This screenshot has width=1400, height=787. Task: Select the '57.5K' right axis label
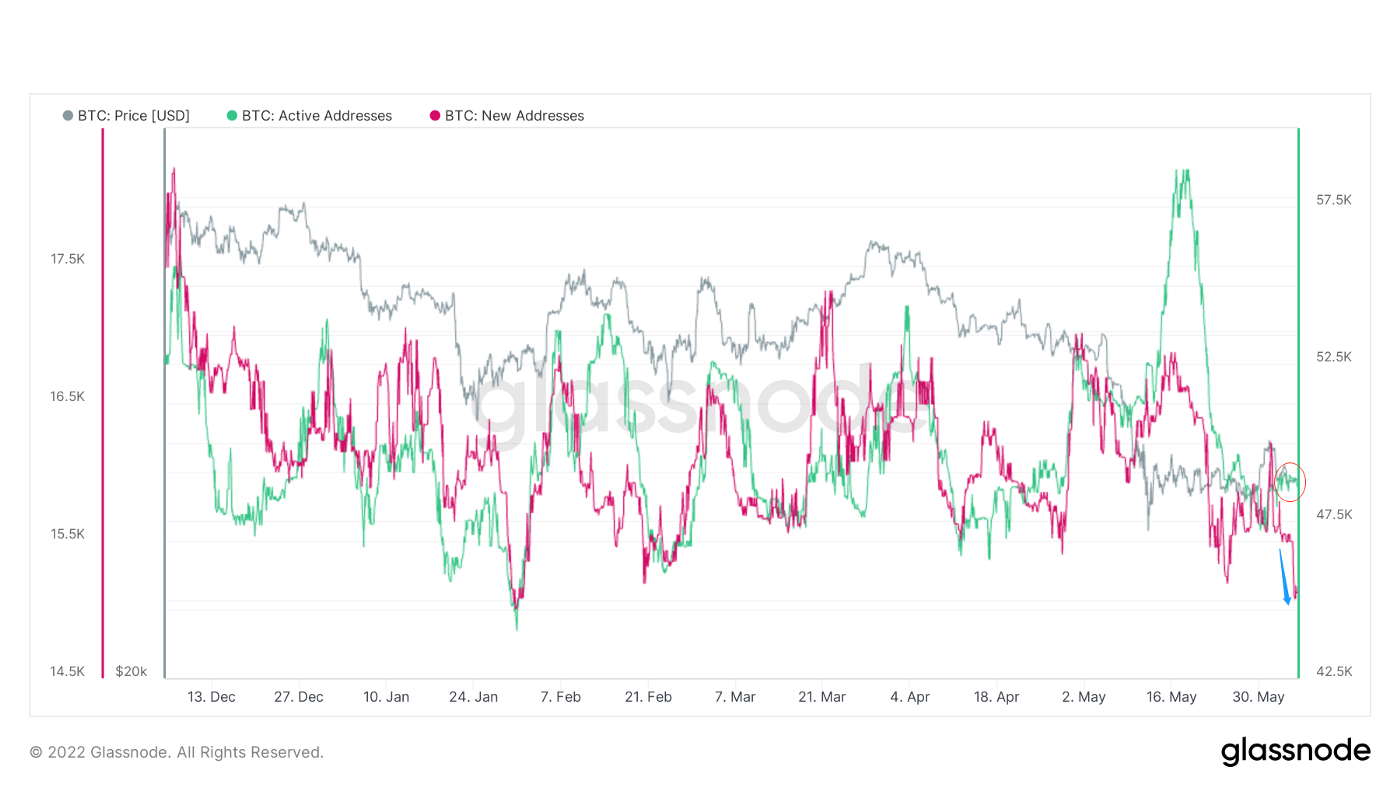[x=1334, y=200]
